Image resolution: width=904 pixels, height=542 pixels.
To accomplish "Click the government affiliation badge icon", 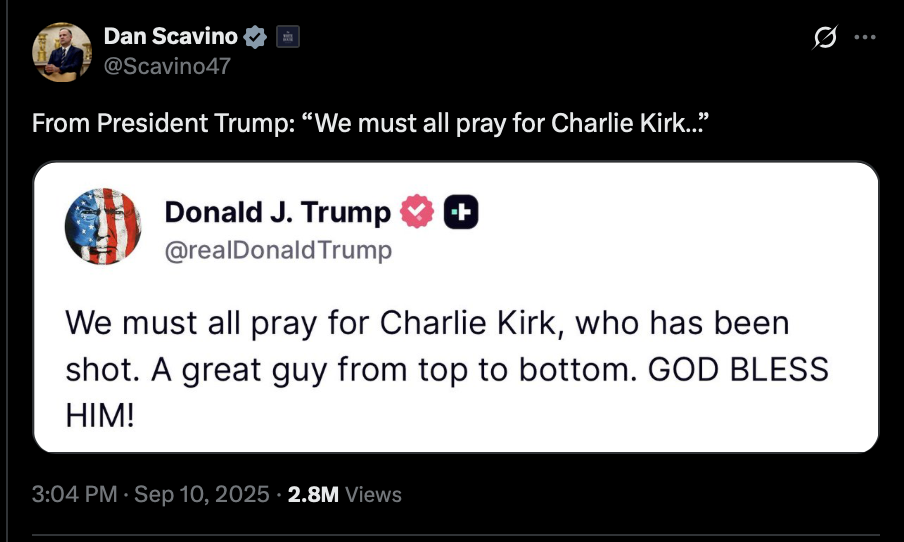I will pos(287,38).
